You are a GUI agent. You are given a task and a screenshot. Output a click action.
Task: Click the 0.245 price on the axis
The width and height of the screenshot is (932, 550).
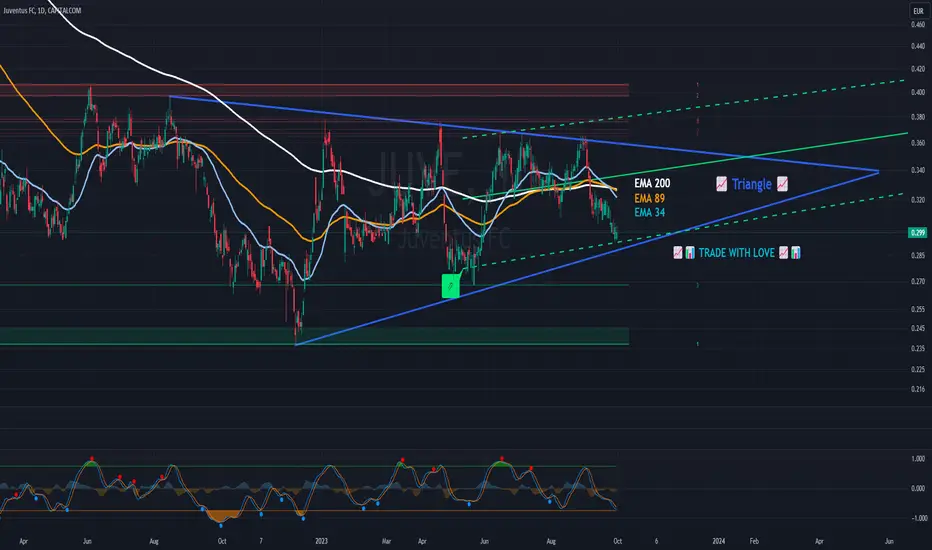pyautogui.click(x=918, y=328)
